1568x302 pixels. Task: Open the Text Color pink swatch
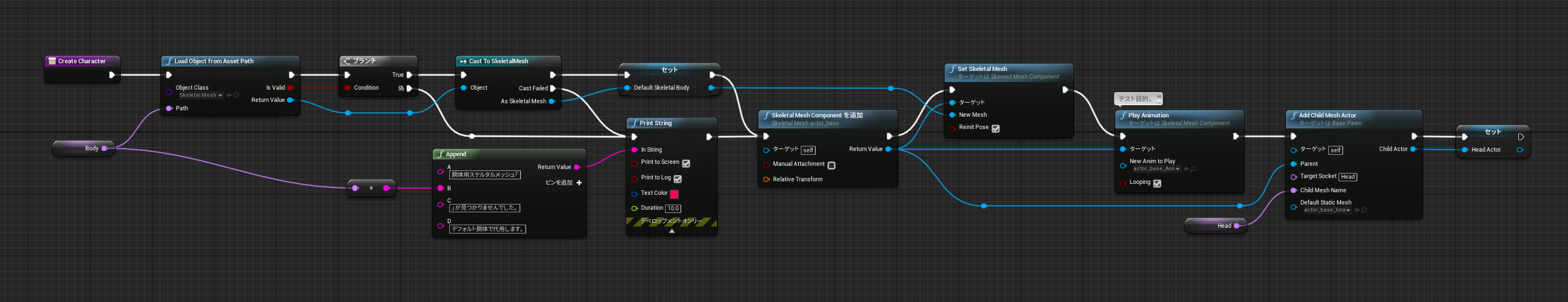click(x=674, y=194)
